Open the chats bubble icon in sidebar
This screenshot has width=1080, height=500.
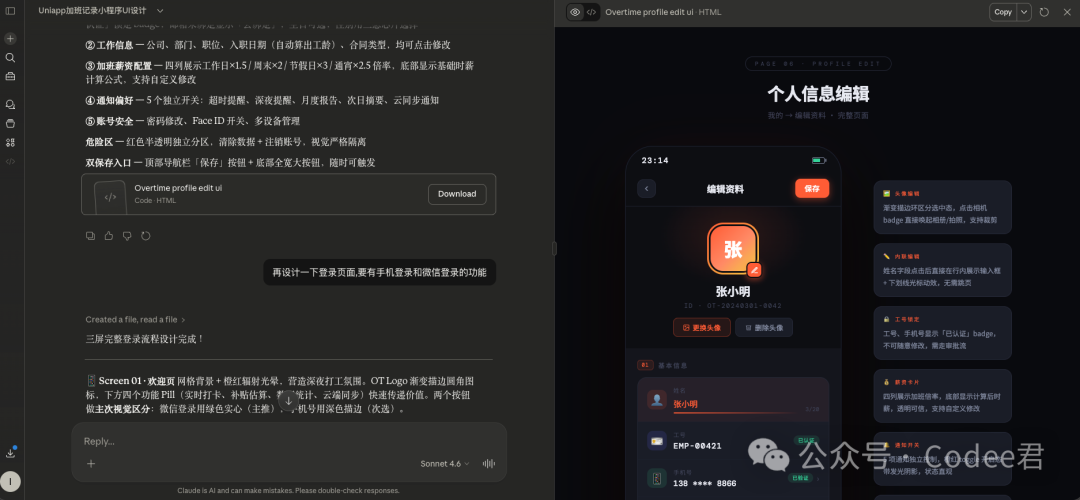tap(10, 105)
